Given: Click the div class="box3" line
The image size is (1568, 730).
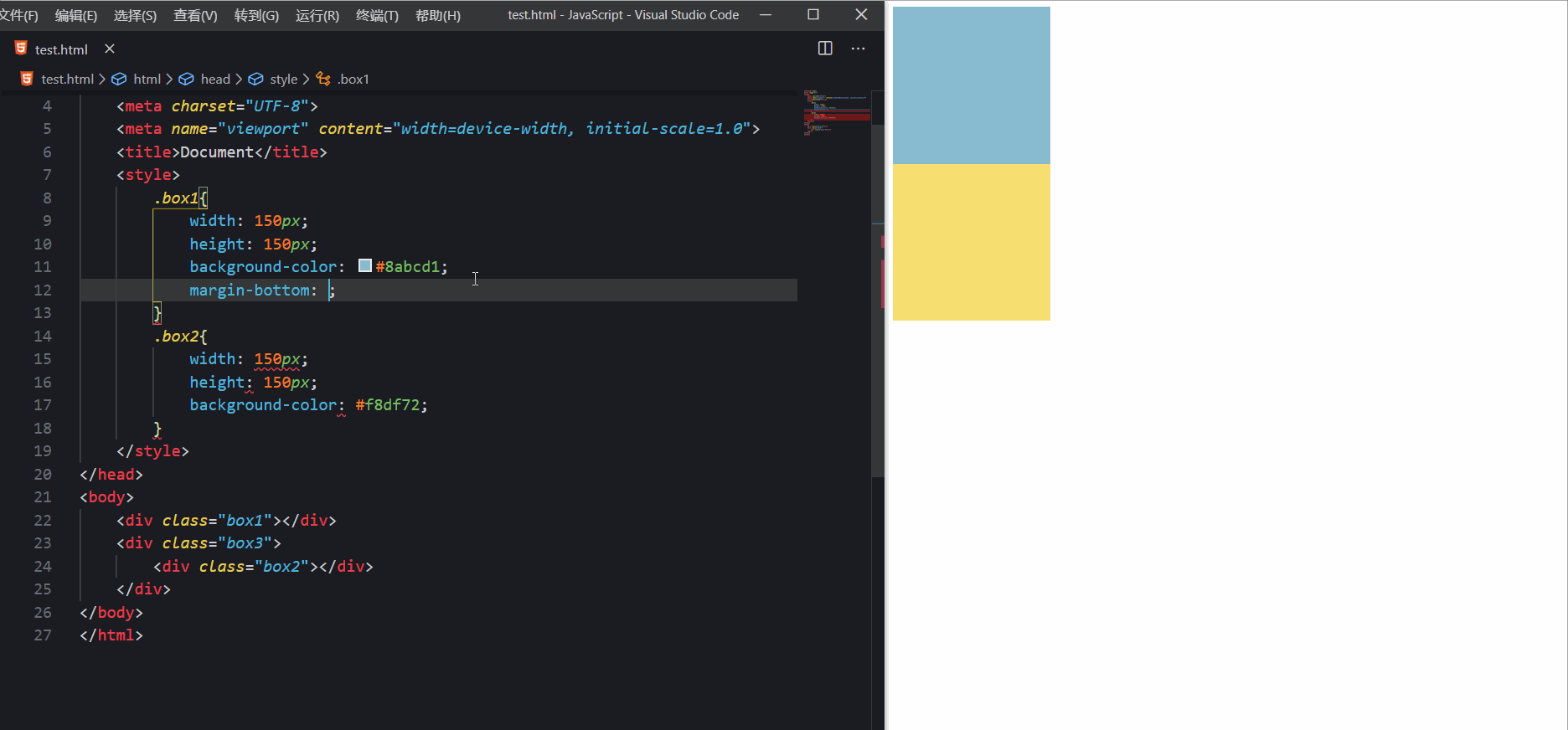Looking at the screenshot, I should tap(199, 542).
